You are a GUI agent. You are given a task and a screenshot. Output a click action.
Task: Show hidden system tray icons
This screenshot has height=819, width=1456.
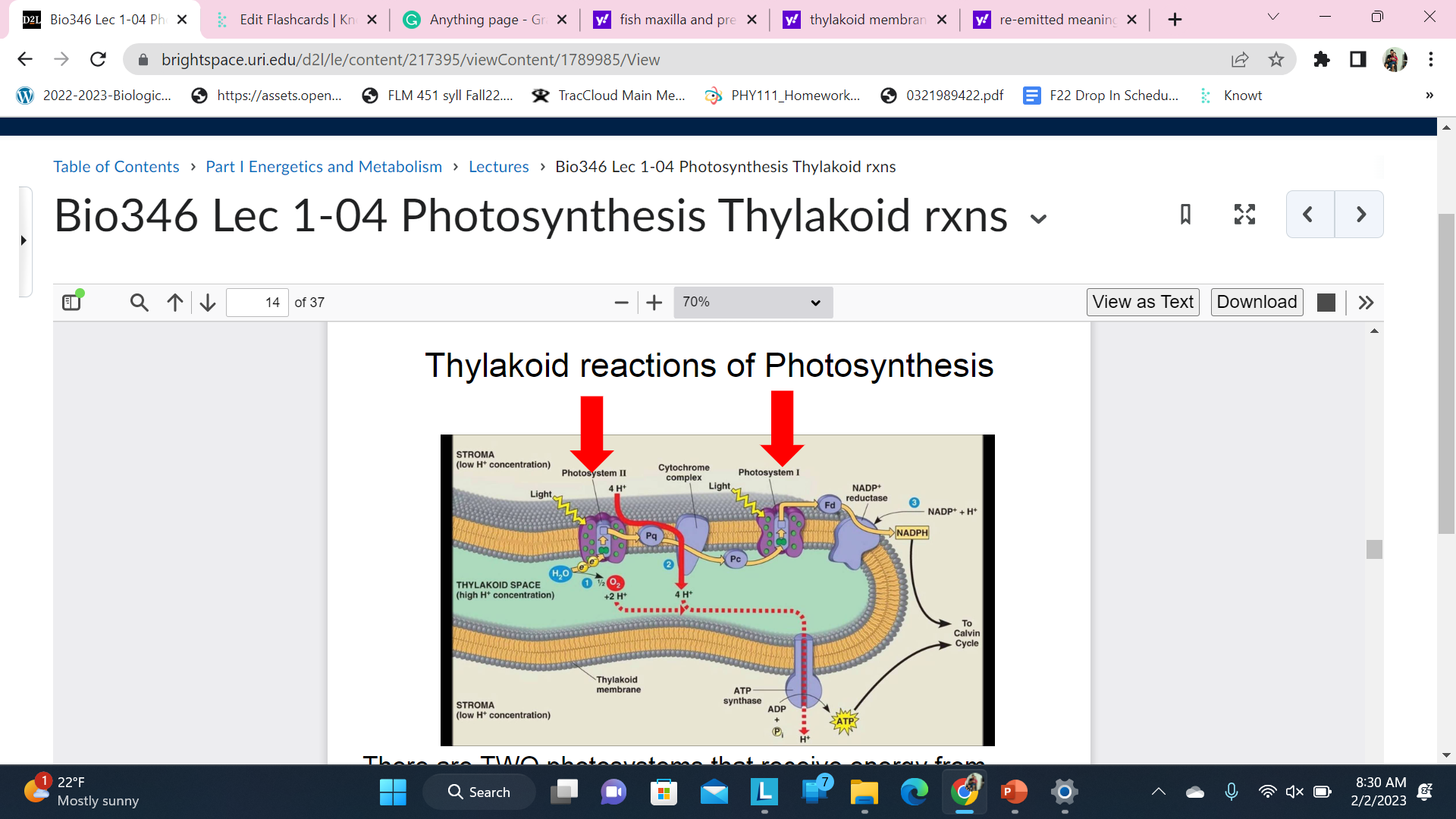pos(1159,792)
